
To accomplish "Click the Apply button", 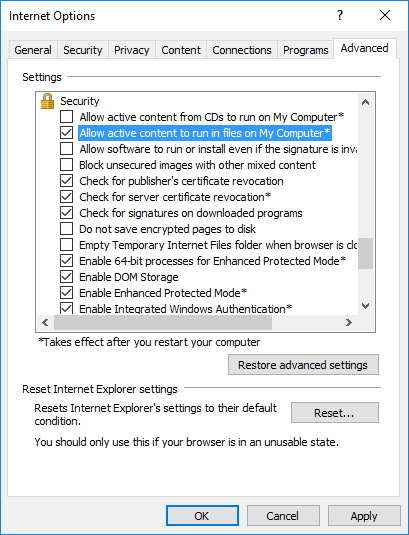I will pos(364,516).
